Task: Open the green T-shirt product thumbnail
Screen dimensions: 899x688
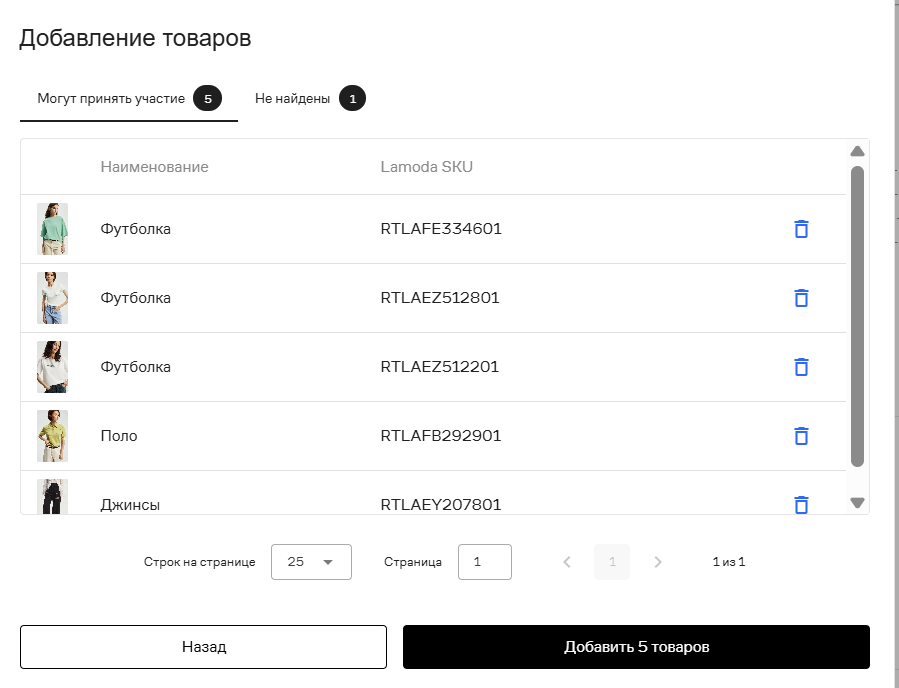Action: (53, 229)
